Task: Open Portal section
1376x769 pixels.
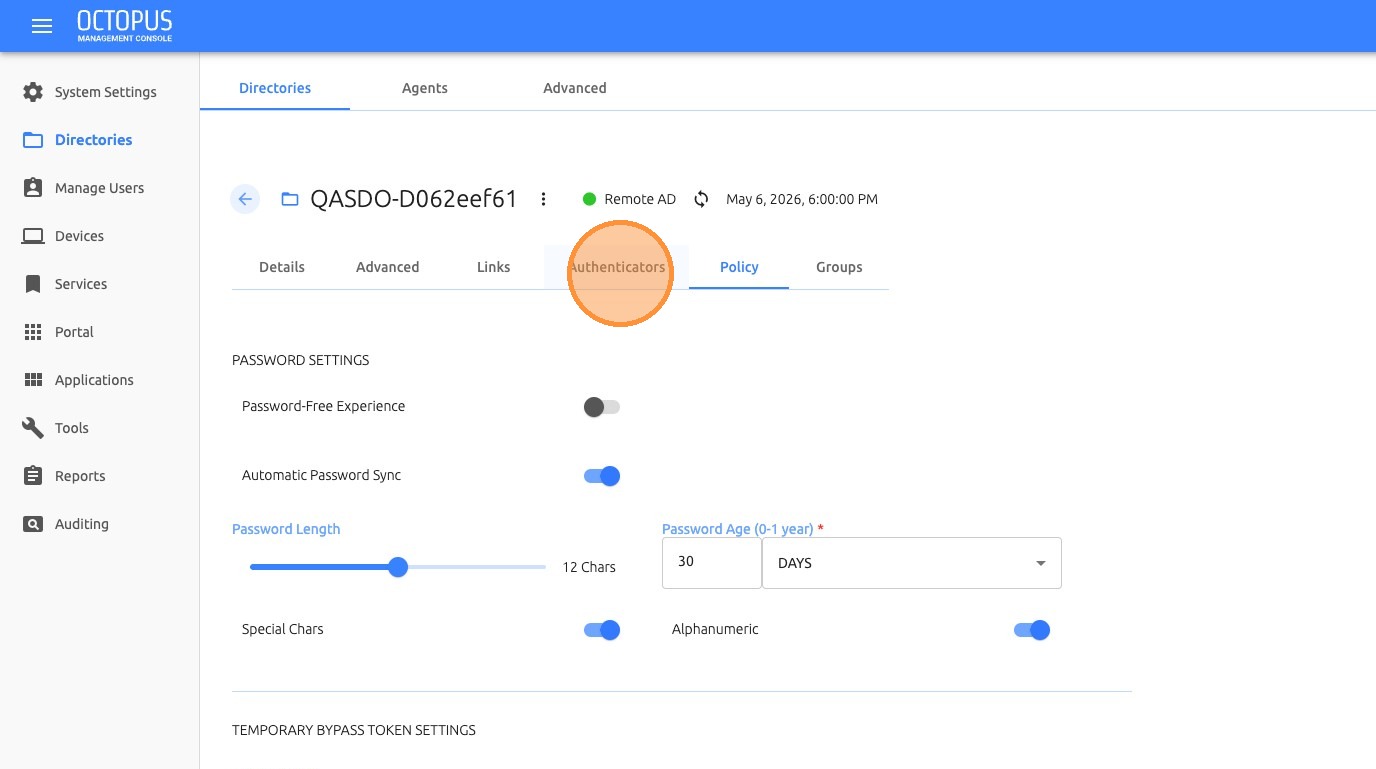Action: click(74, 332)
